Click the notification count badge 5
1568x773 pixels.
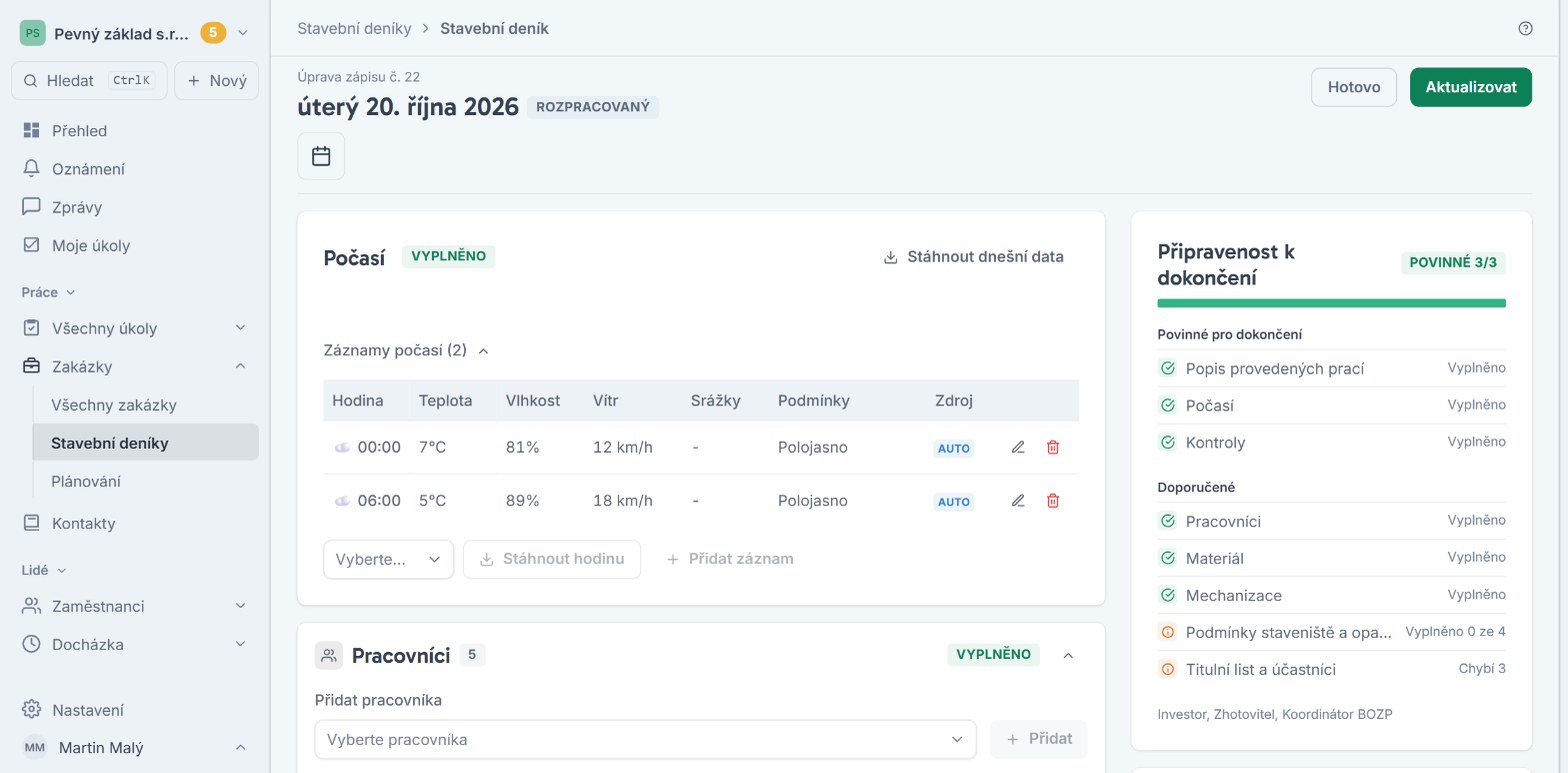[213, 33]
